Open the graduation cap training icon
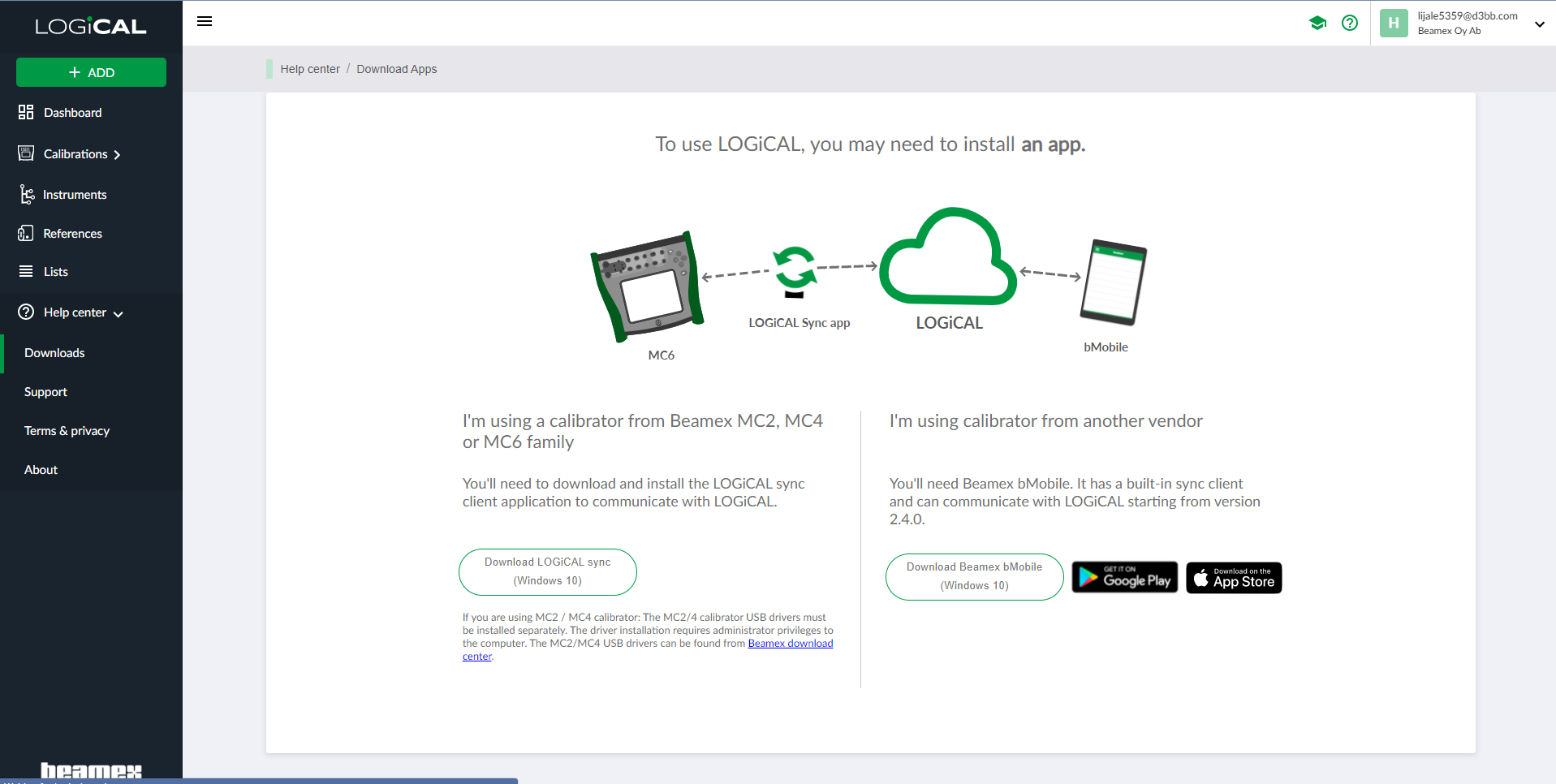 [1317, 23]
